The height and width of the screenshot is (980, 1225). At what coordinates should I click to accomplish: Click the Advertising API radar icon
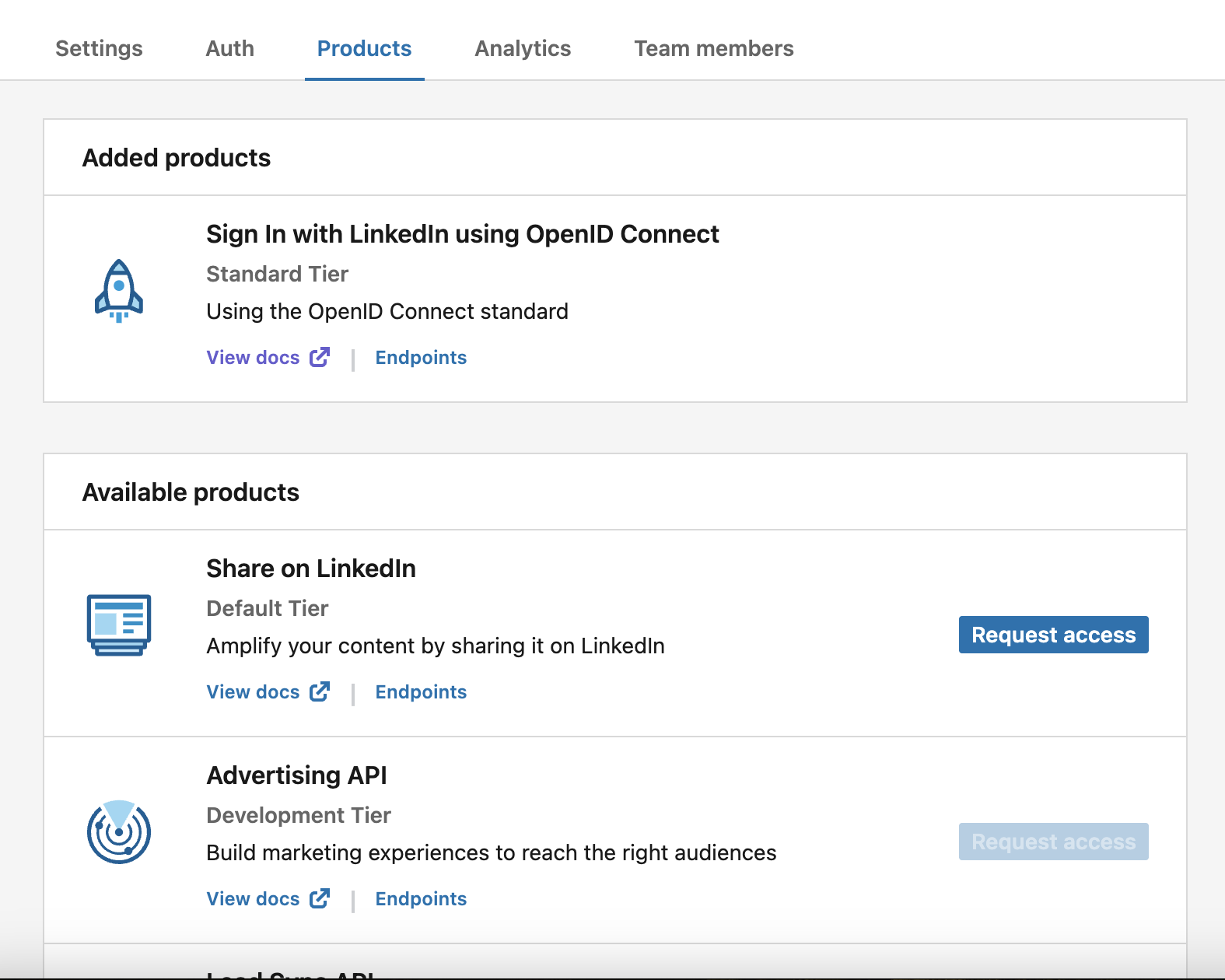[118, 832]
